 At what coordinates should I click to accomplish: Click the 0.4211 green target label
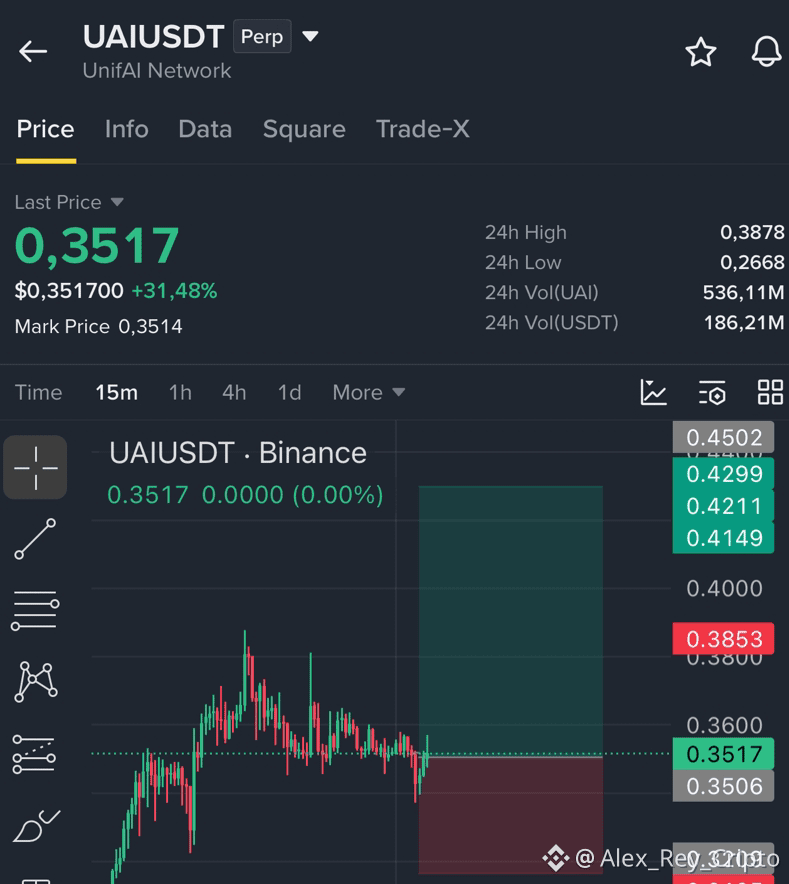tap(724, 506)
